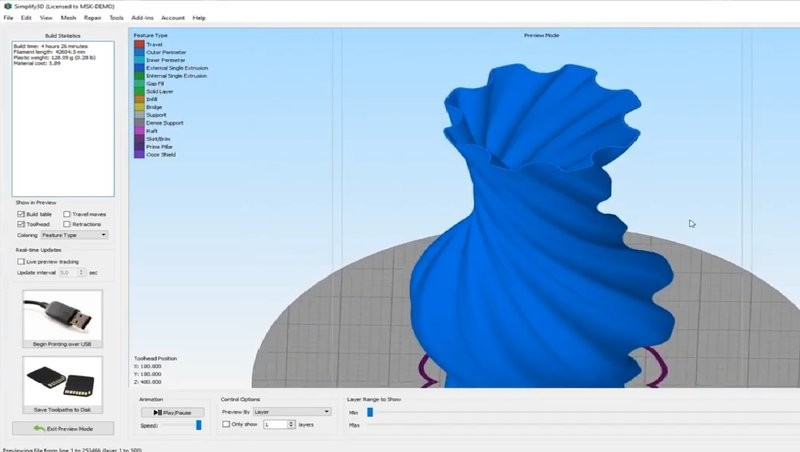The image size is (800, 452).
Task: Click the green Exit Preview Mode arrow
Action: [x=39, y=428]
